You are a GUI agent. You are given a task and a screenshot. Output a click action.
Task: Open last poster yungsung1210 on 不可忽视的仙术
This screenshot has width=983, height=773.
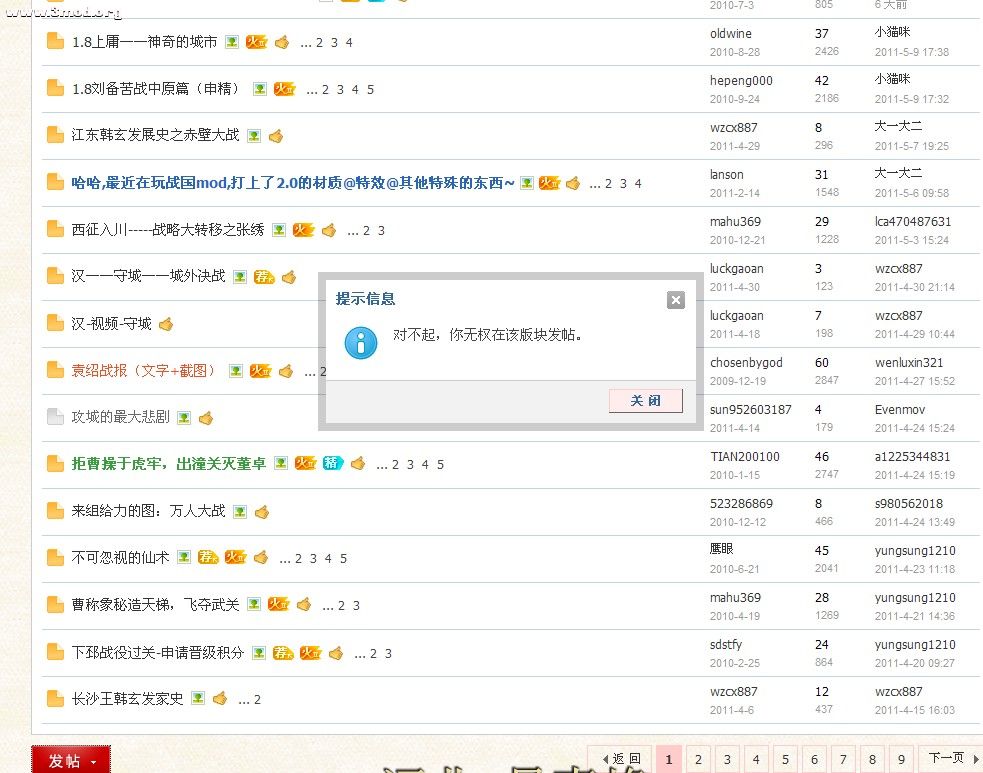[914, 551]
